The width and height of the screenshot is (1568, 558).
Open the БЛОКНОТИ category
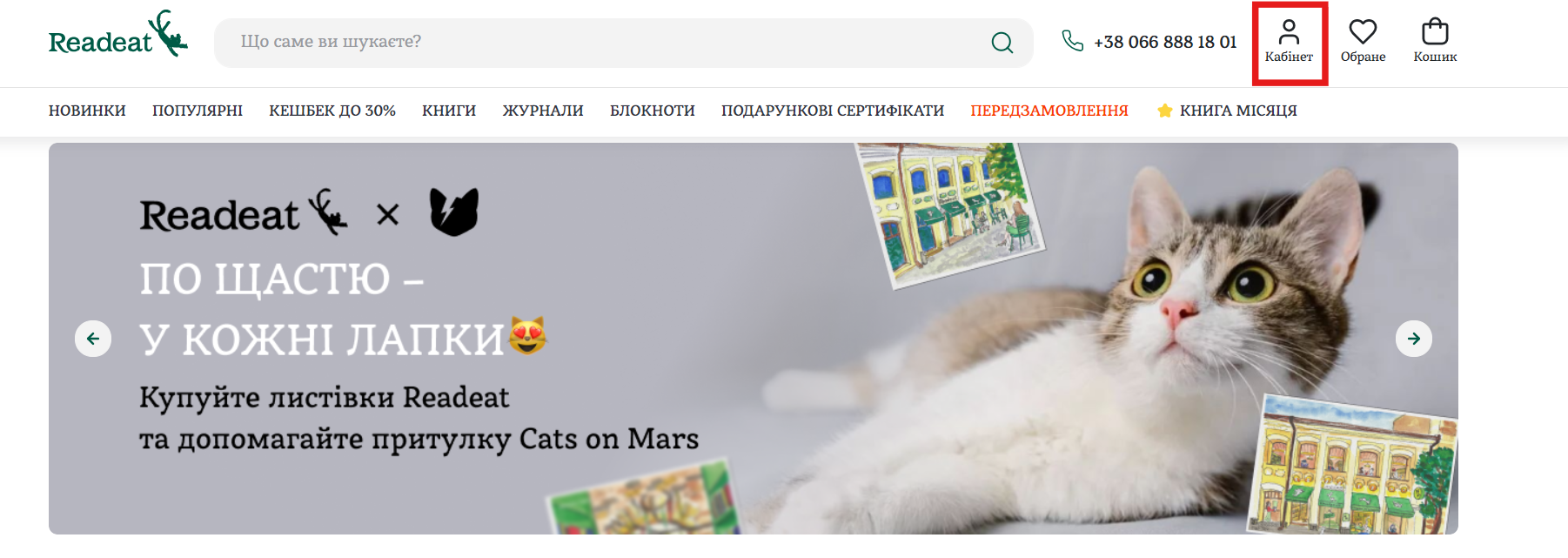[x=653, y=111]
